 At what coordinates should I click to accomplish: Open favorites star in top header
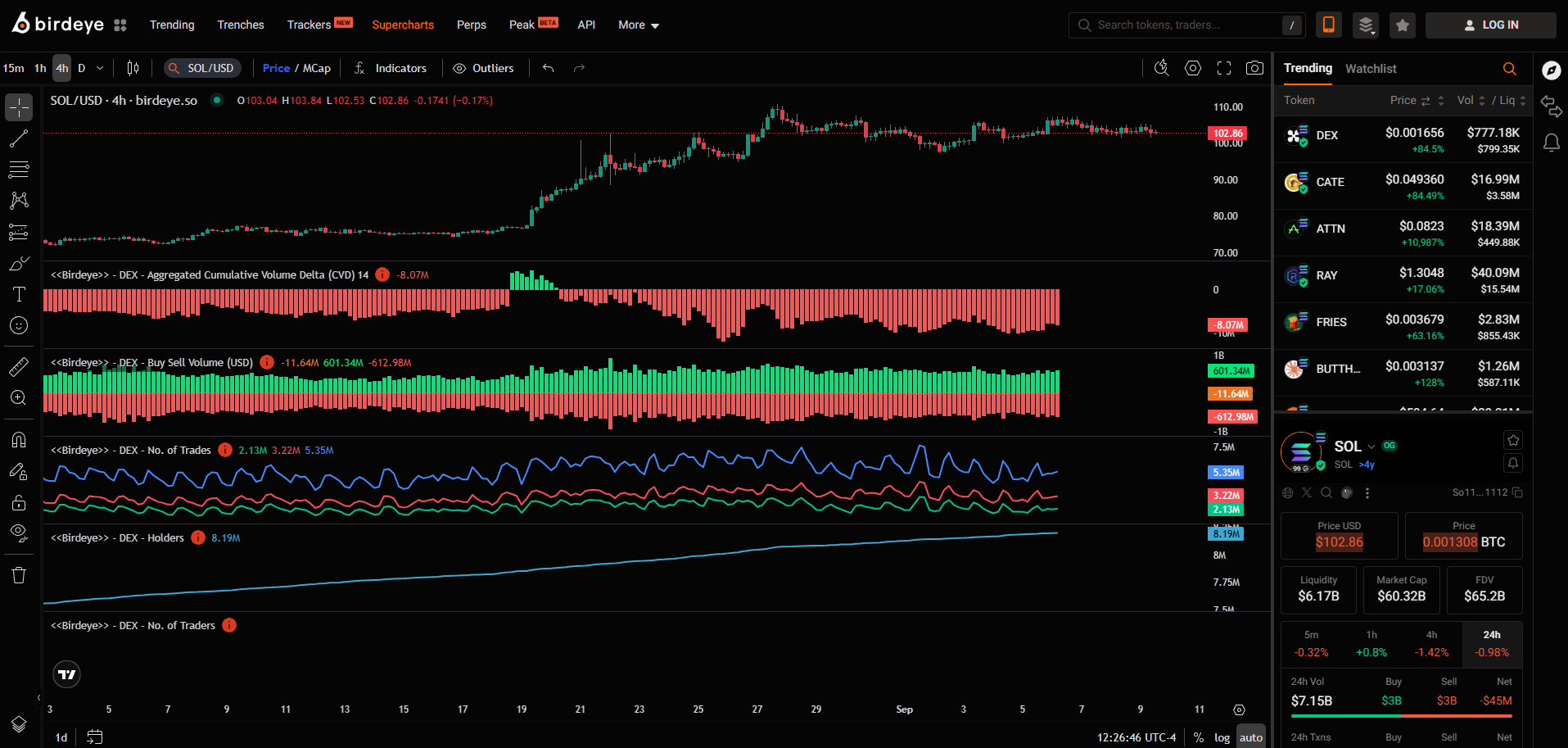click(1403, 25)
